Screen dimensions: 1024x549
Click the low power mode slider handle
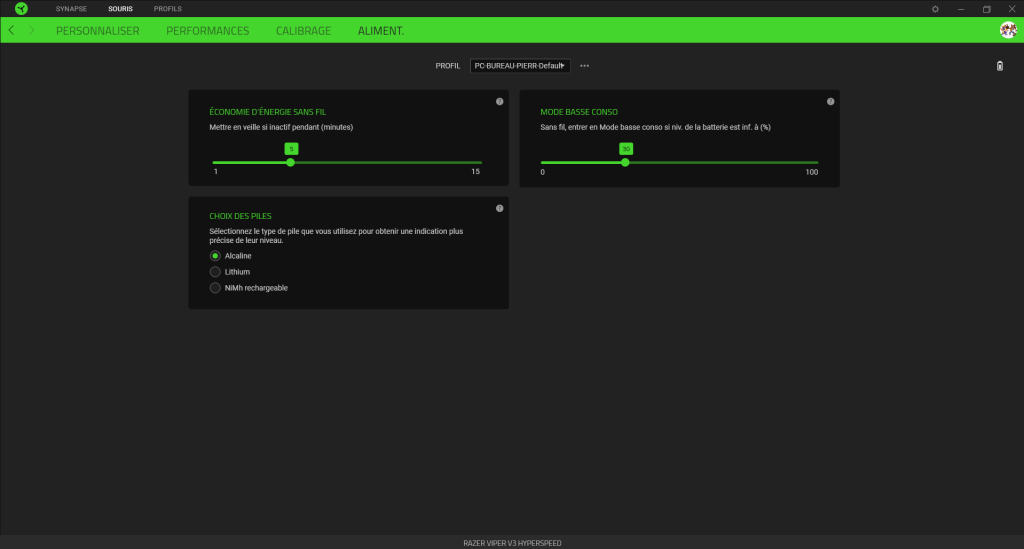click(625, 162)
